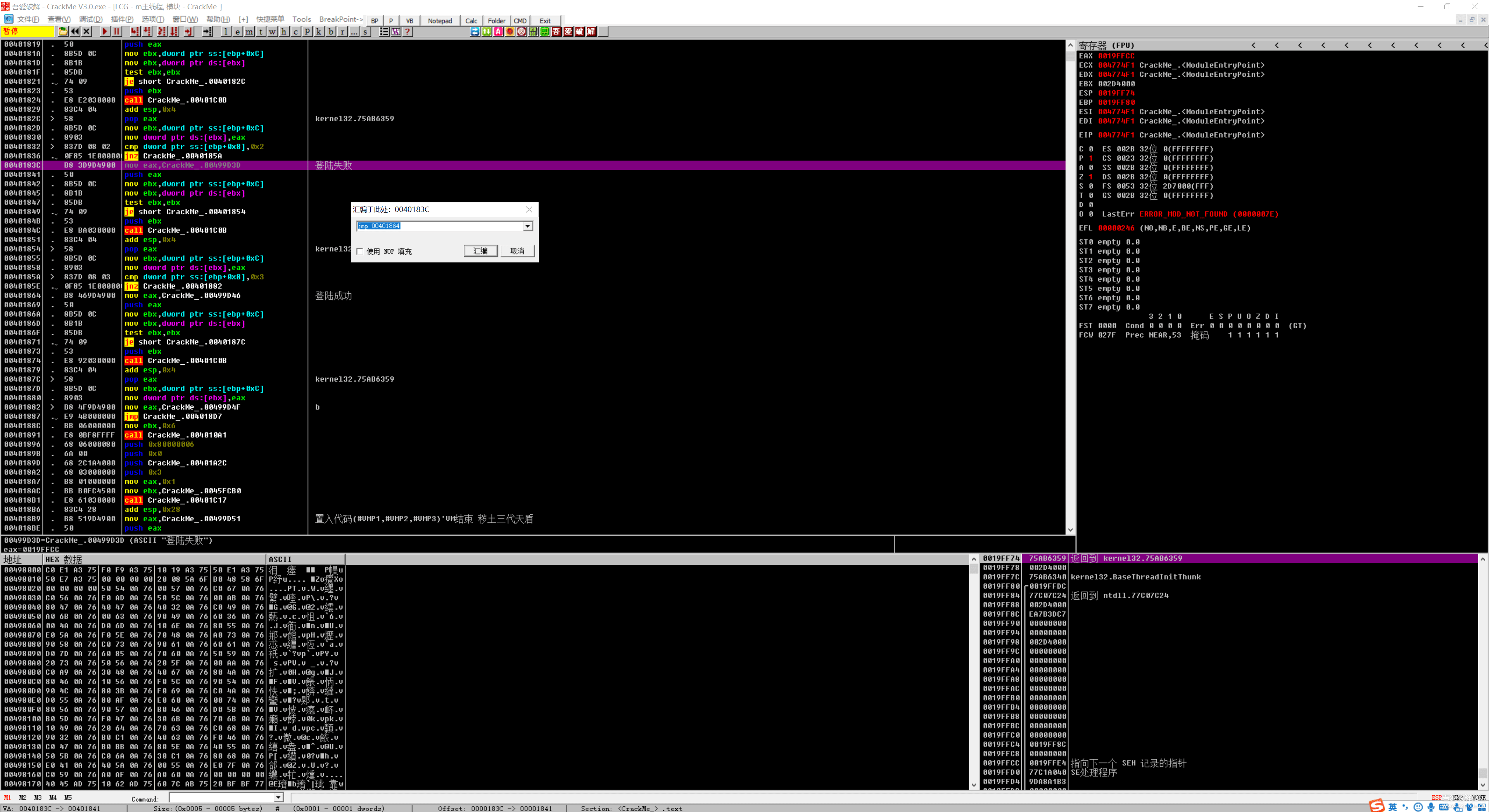
Task: Open the BreakPoint-> menu
Action: tap(341, 20)
